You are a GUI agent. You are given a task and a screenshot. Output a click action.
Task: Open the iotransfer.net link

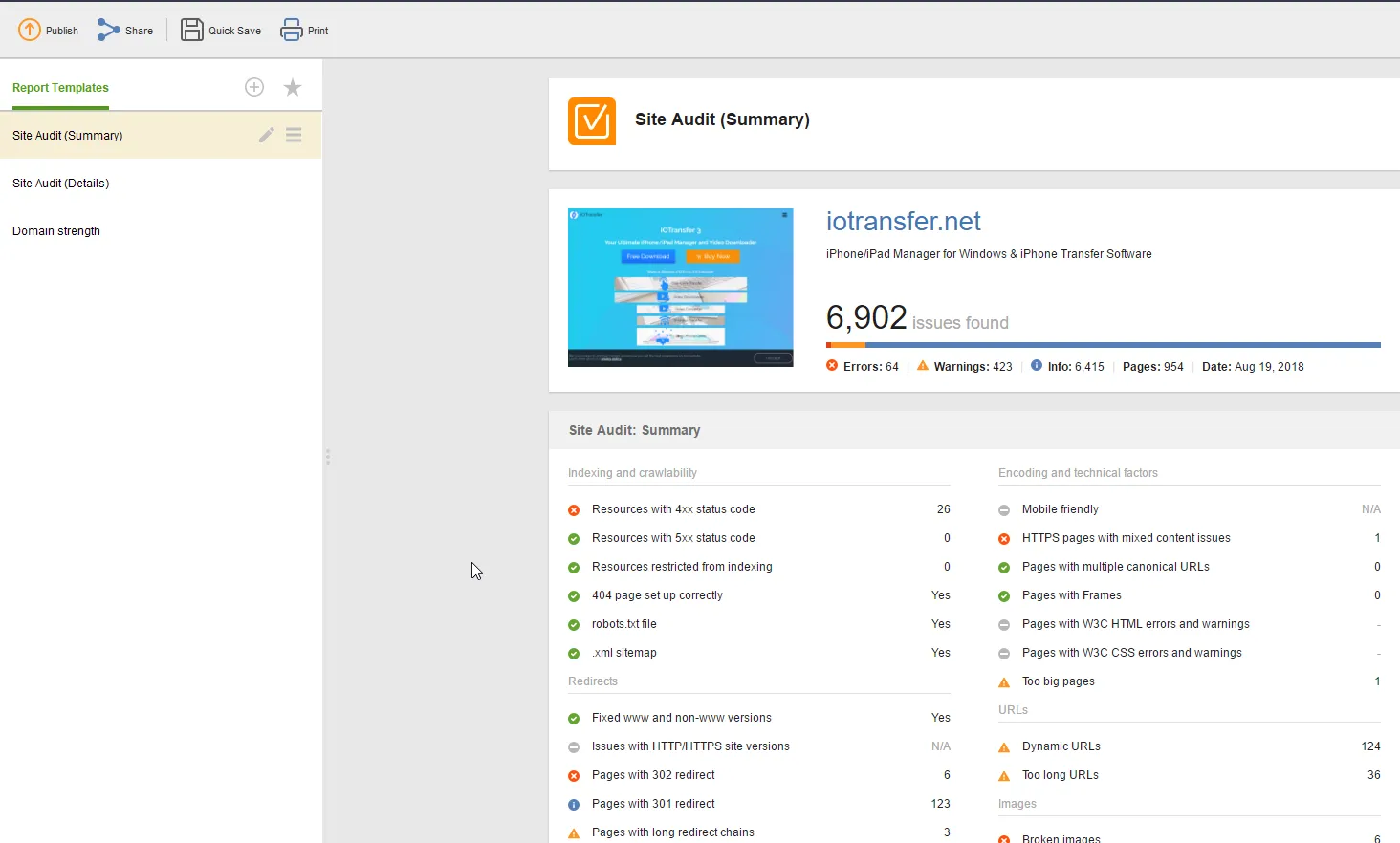pos(904,222)
